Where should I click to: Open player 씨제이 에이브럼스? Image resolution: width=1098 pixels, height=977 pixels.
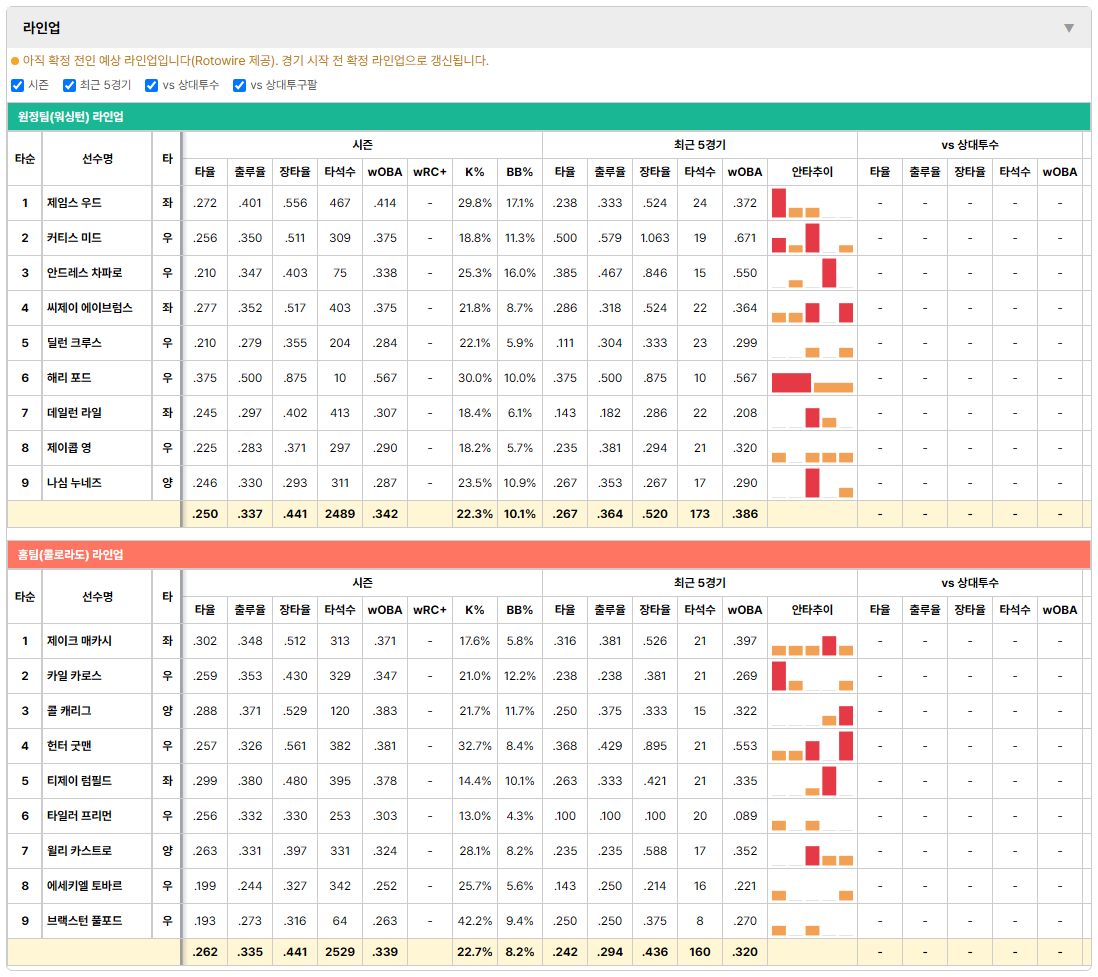pyautogui.click(x=90, y=308)
